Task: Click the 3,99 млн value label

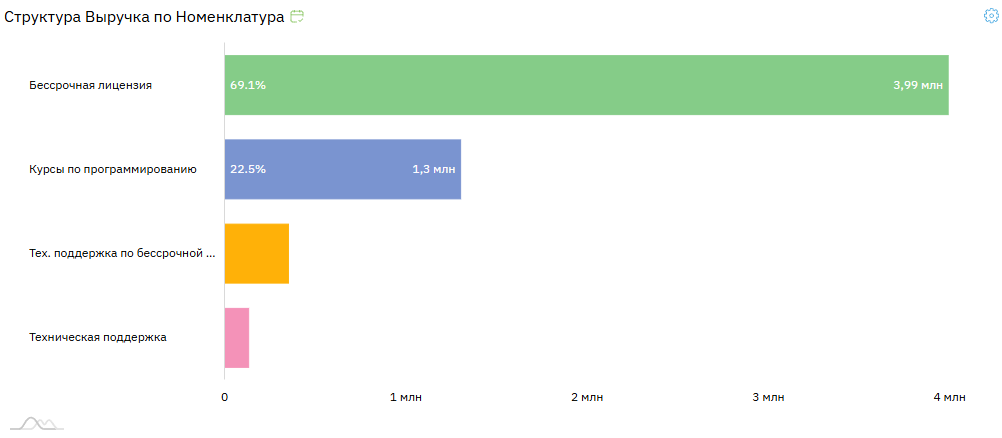Action: coord(918,85)
